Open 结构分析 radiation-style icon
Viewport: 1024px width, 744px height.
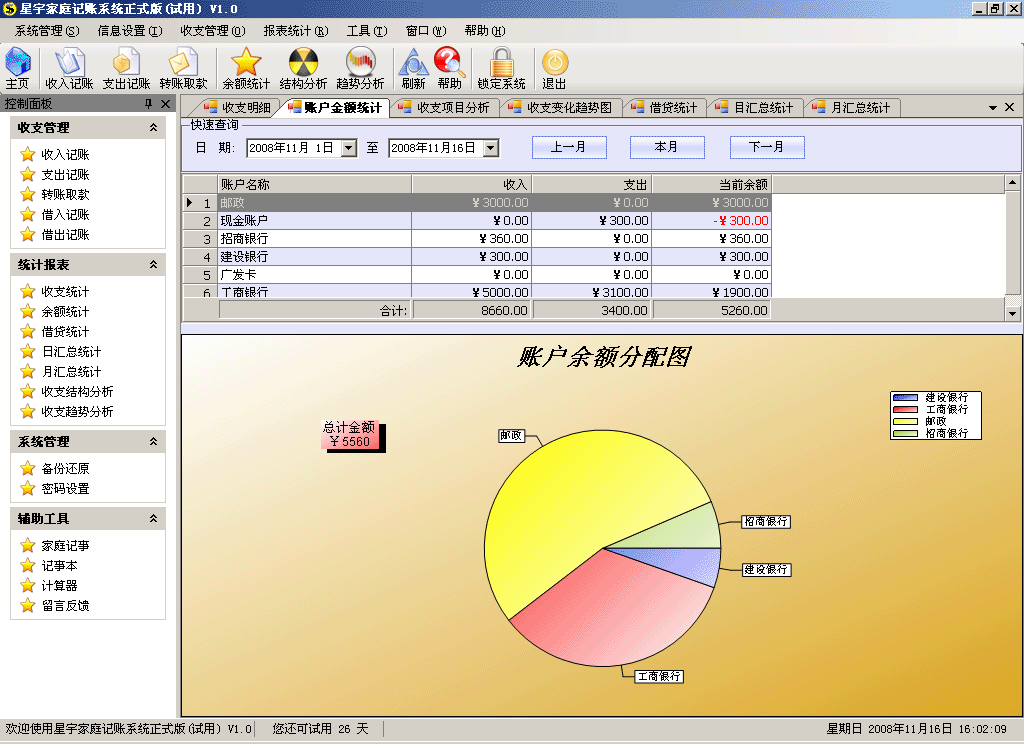303,68
